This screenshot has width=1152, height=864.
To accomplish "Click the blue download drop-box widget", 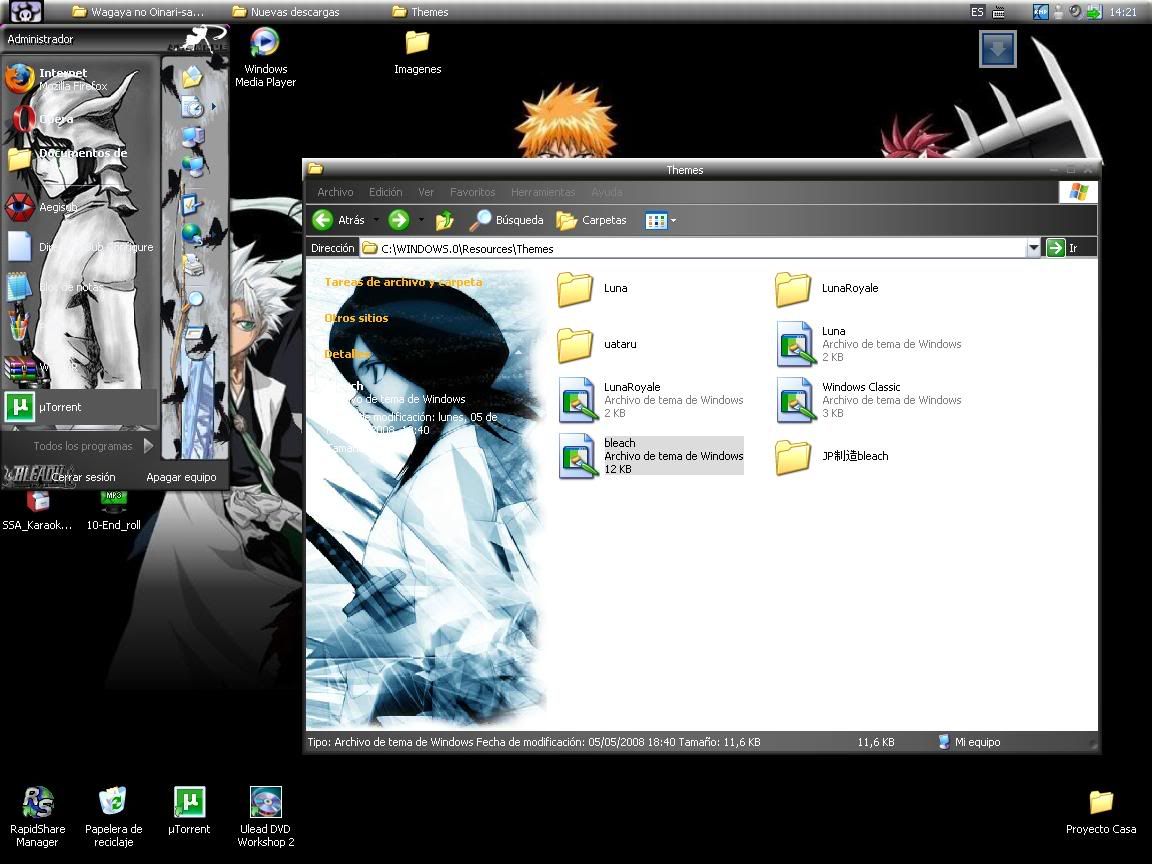I will click(x=998, y=49).
